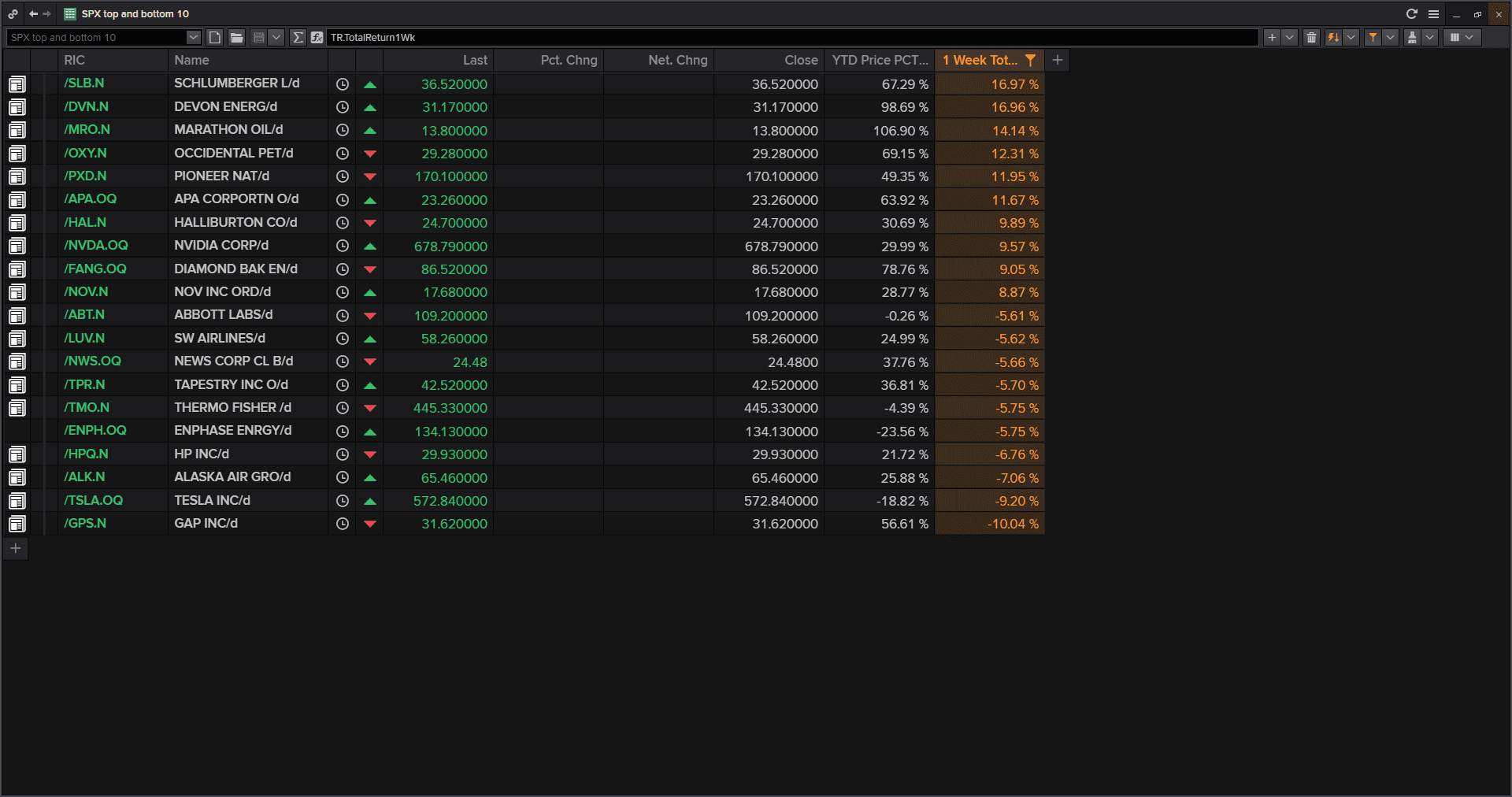The height and width of the screenshot is (797, 1512).
Task: Click the TR.TotalReturn1Wk formula field
Action: click(791, 37)
